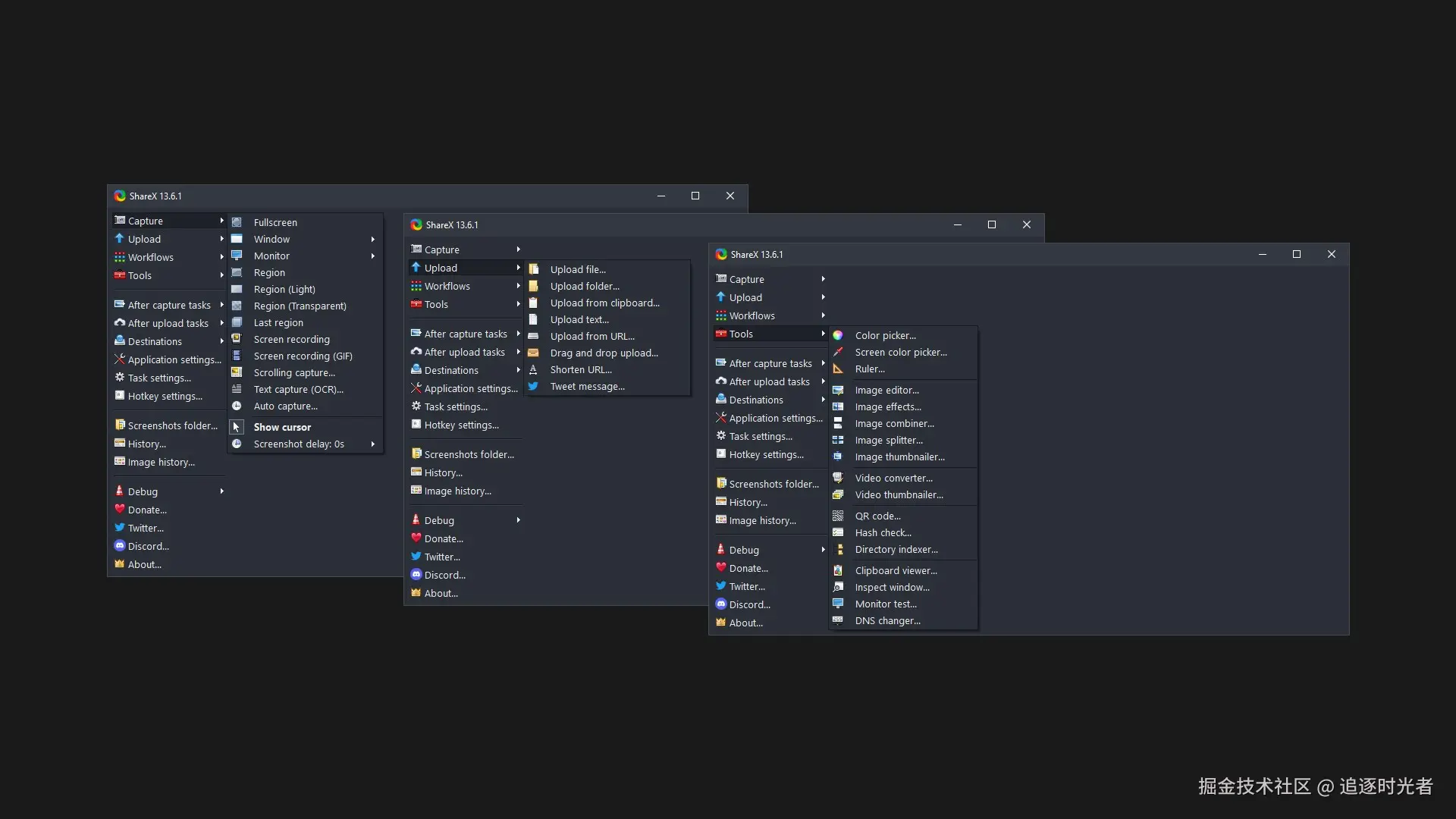Click the QR code icon
The width and height of the screenshot is (1456, 819).
point(838,516)
